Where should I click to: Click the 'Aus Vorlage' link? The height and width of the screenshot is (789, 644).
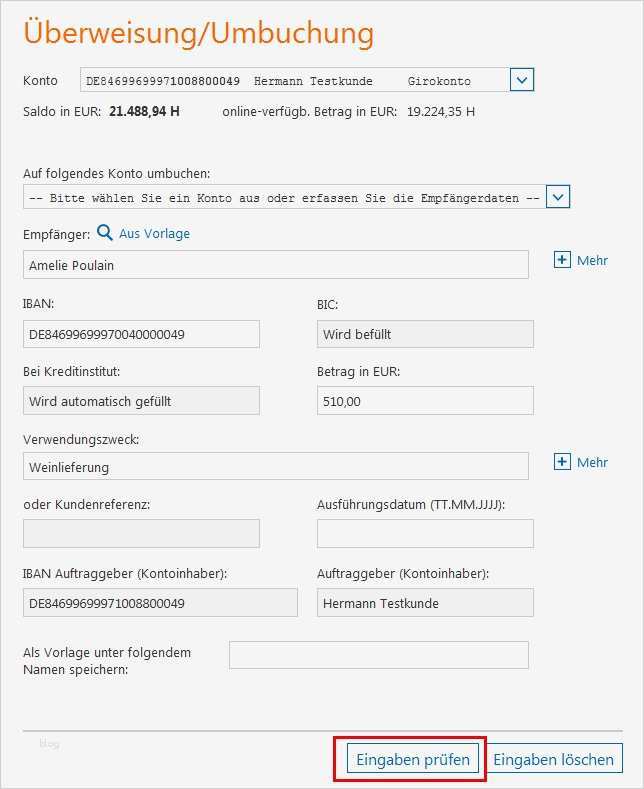[x=154, y=233]
